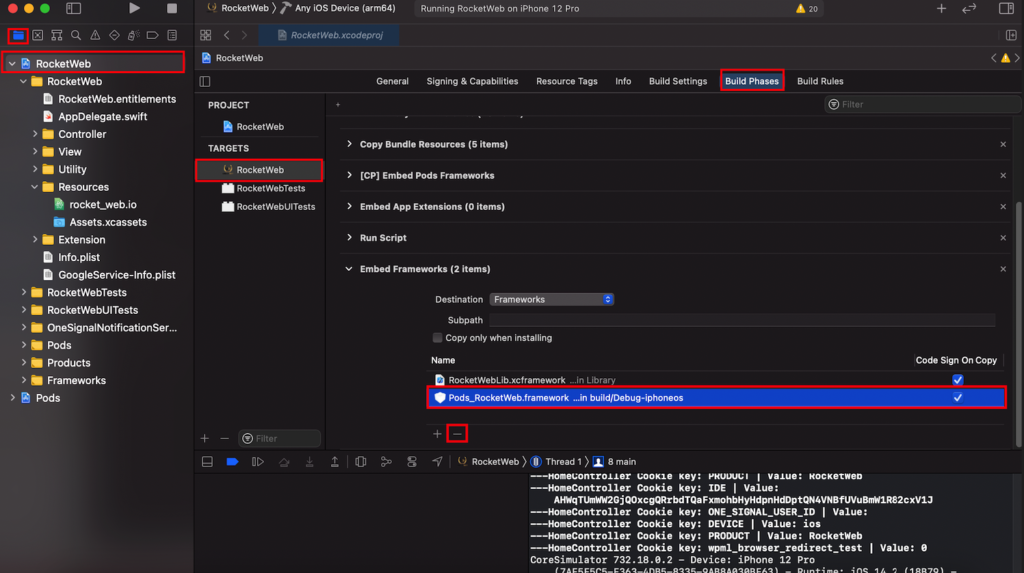Click the step into icon
Screen dimensions: 1024x573
click(x=310, y=462)
